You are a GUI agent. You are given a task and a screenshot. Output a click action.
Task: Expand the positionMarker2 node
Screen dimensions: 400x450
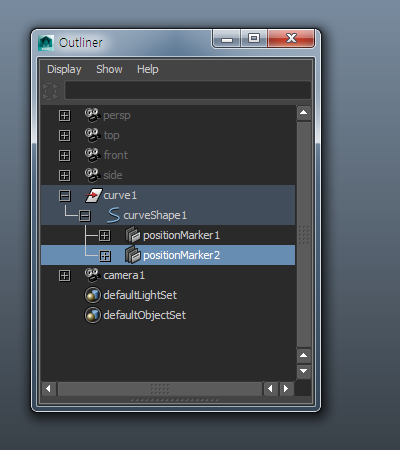click(105, 256)
